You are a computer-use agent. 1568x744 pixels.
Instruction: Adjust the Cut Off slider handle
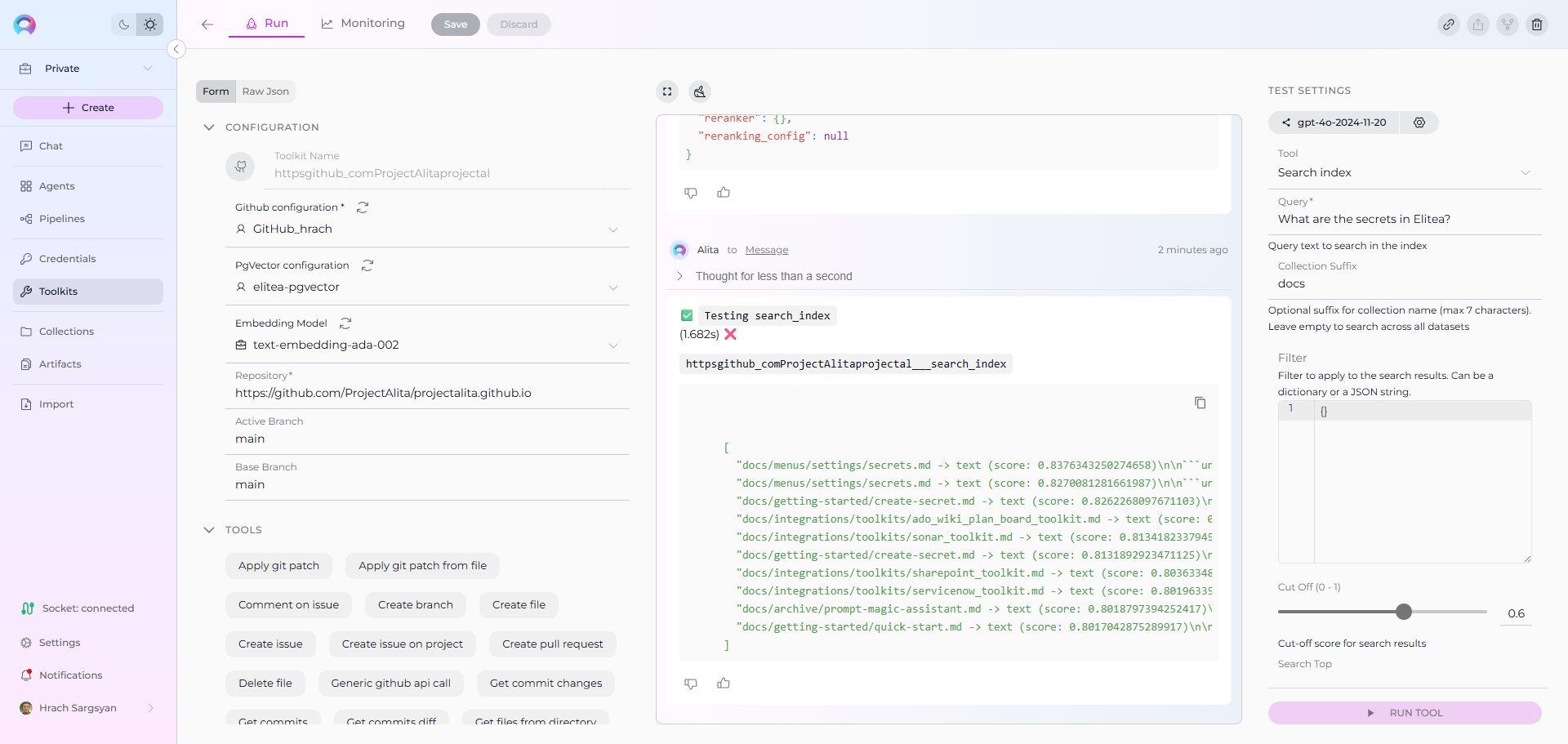(1404, 612)
